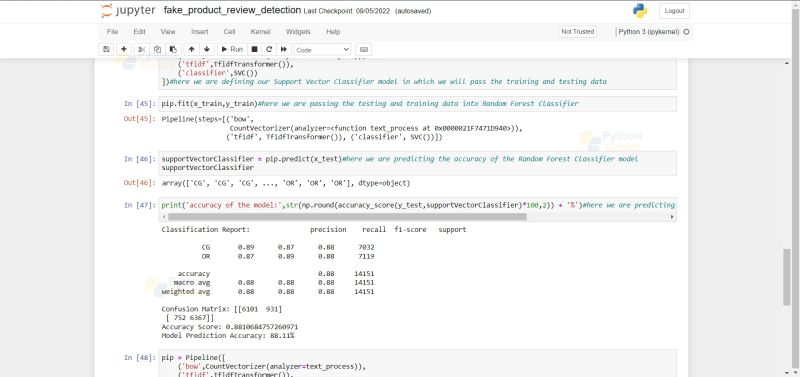Click the Not Trusted button
The height and width of the screenshot is (377, 800).
(578, 32)
